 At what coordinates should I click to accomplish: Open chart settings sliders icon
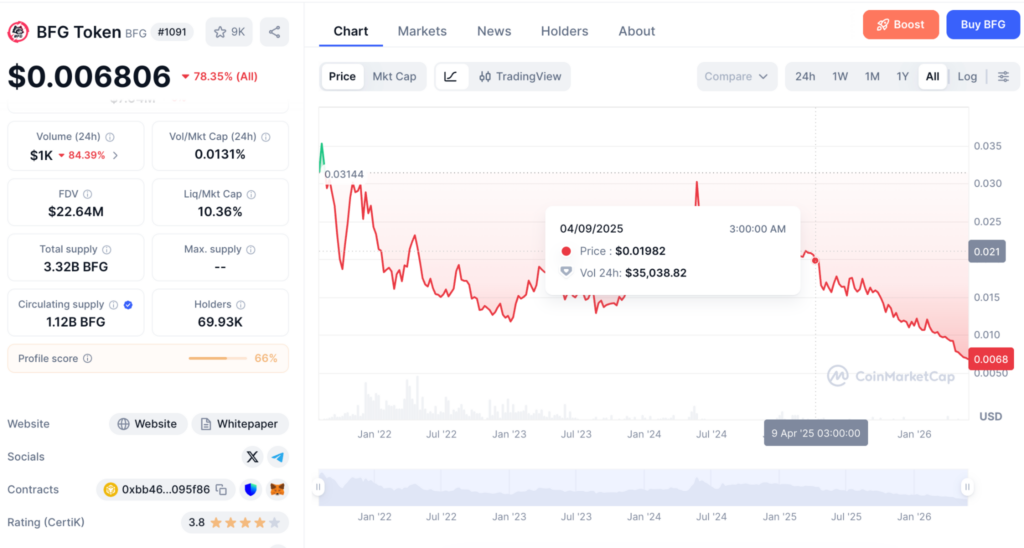(x=1004, y=76)
